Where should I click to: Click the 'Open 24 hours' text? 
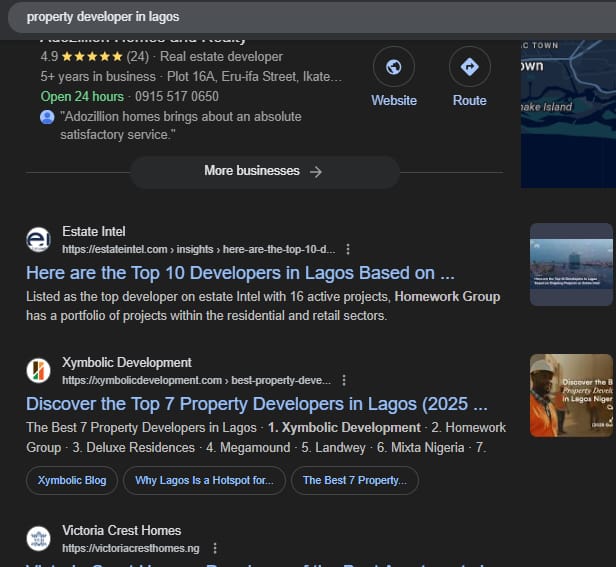click(x=82, y=96)
